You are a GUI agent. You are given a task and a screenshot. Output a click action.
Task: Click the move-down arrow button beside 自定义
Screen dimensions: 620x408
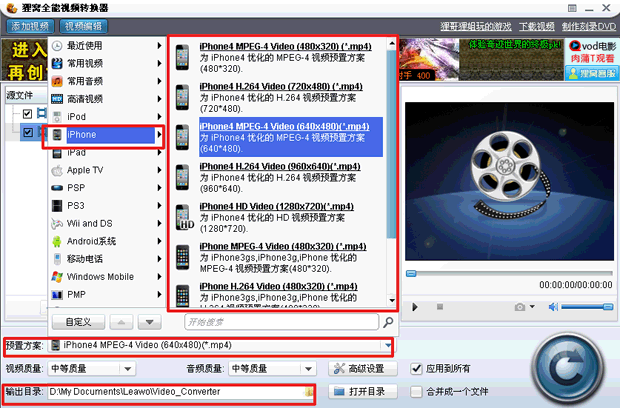(x=149, y=322)
